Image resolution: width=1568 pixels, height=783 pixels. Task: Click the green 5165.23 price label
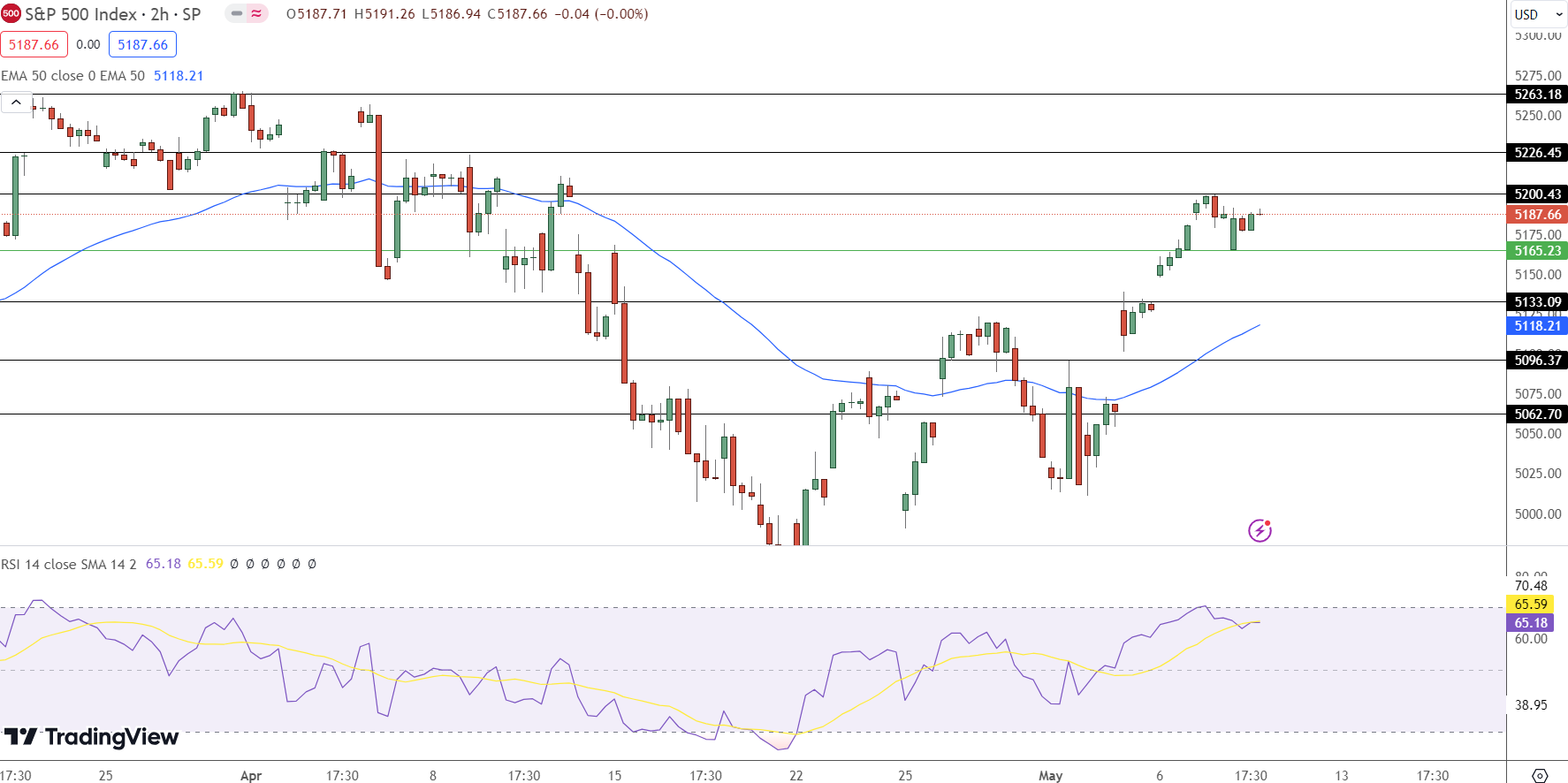1537,251
